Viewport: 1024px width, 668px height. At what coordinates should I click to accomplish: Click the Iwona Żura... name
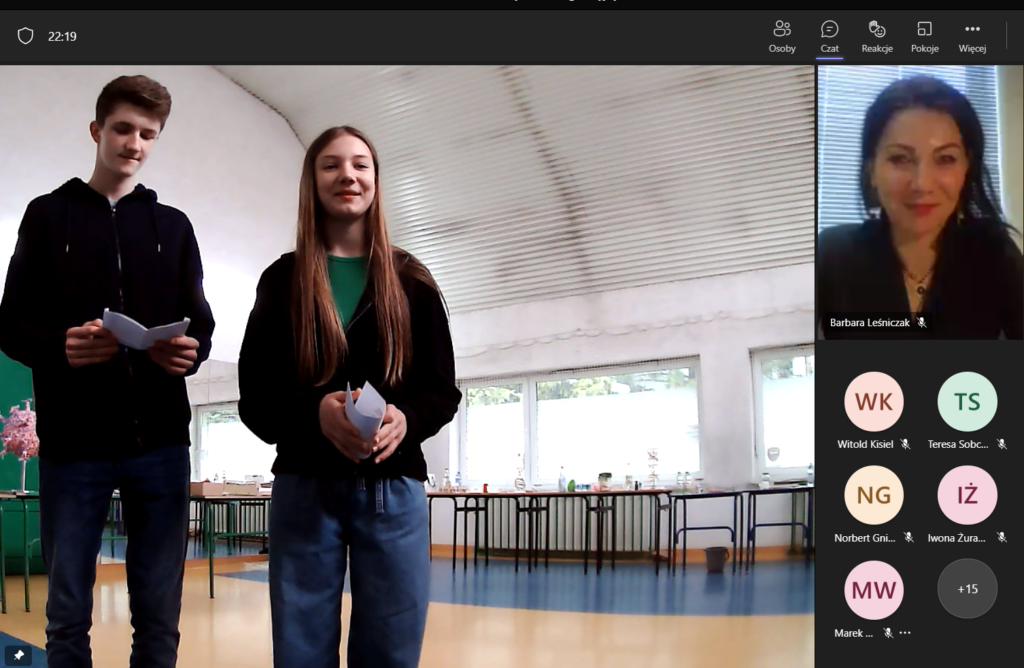point(957,538)
